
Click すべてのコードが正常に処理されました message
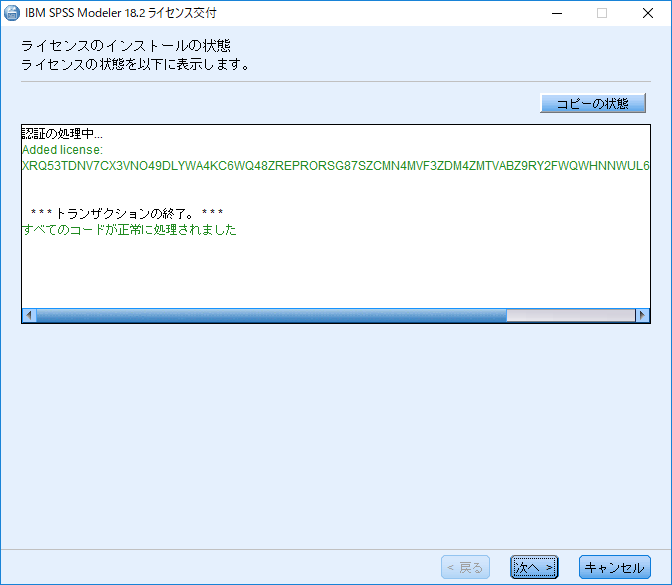pos(129,230)
